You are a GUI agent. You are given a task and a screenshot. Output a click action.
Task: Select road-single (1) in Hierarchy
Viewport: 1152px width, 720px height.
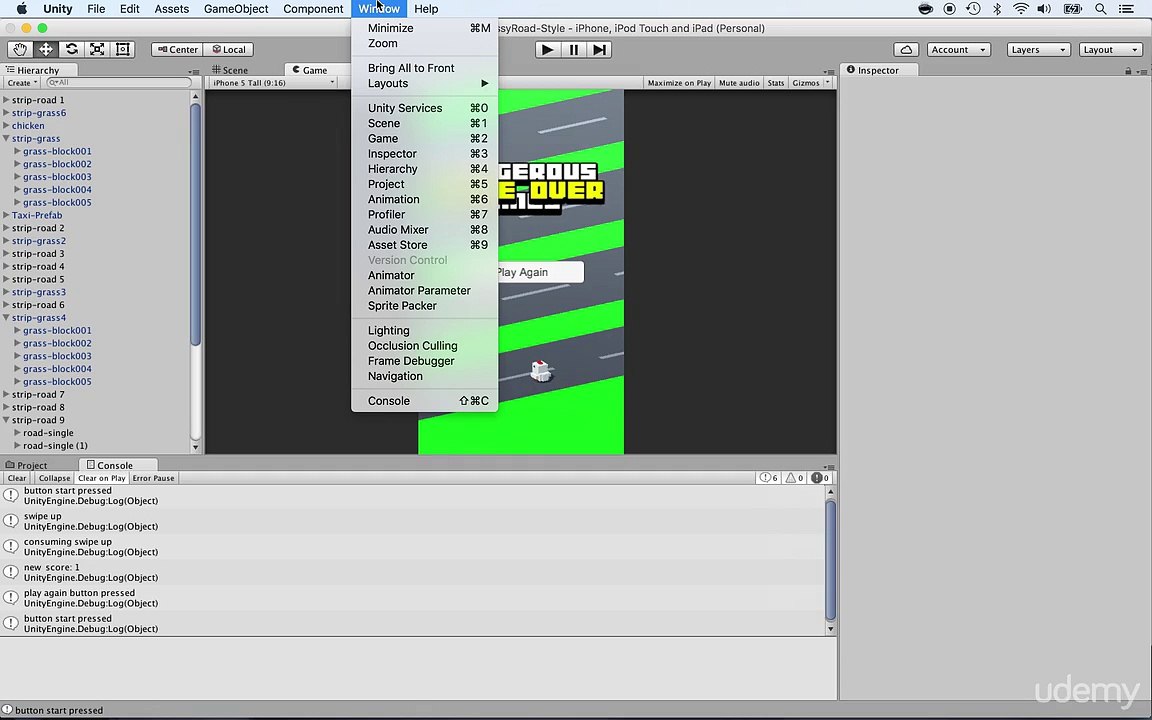pyautogui.click(x=55, y=446)
